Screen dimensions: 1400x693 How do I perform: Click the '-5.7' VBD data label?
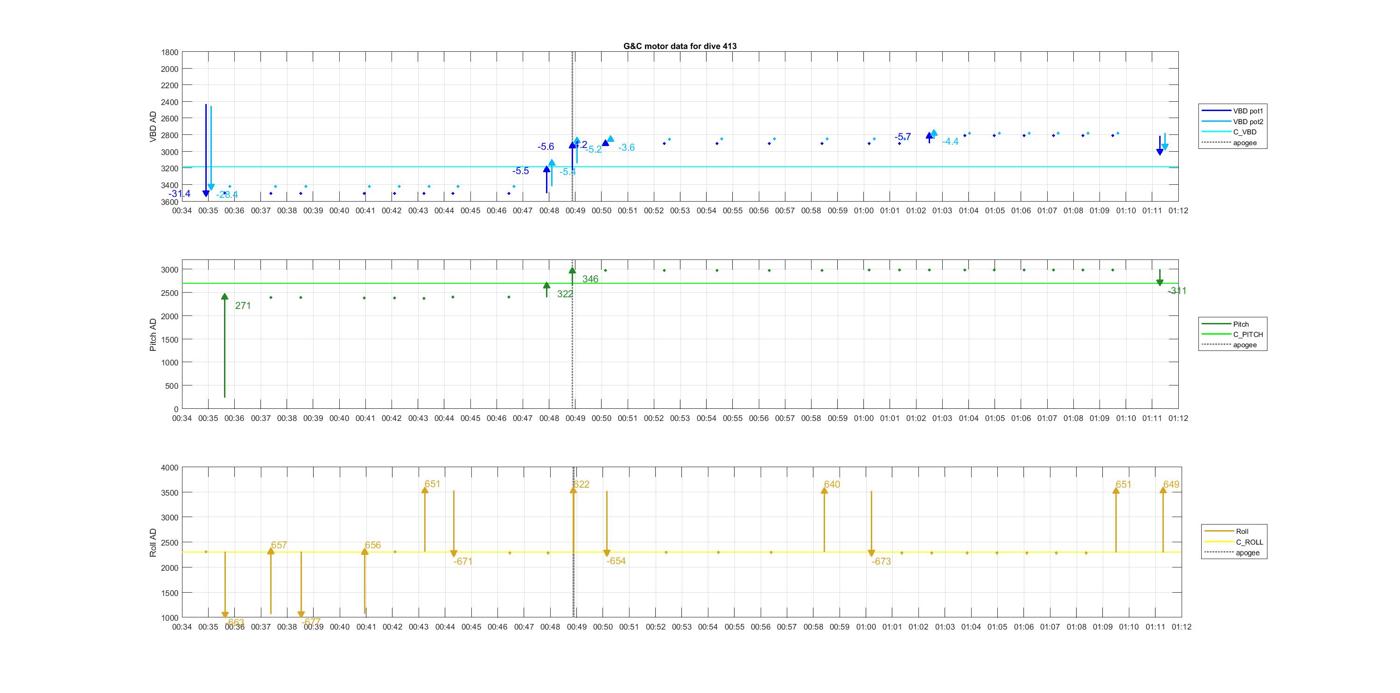pyautogui.click(x=903, y=137)
